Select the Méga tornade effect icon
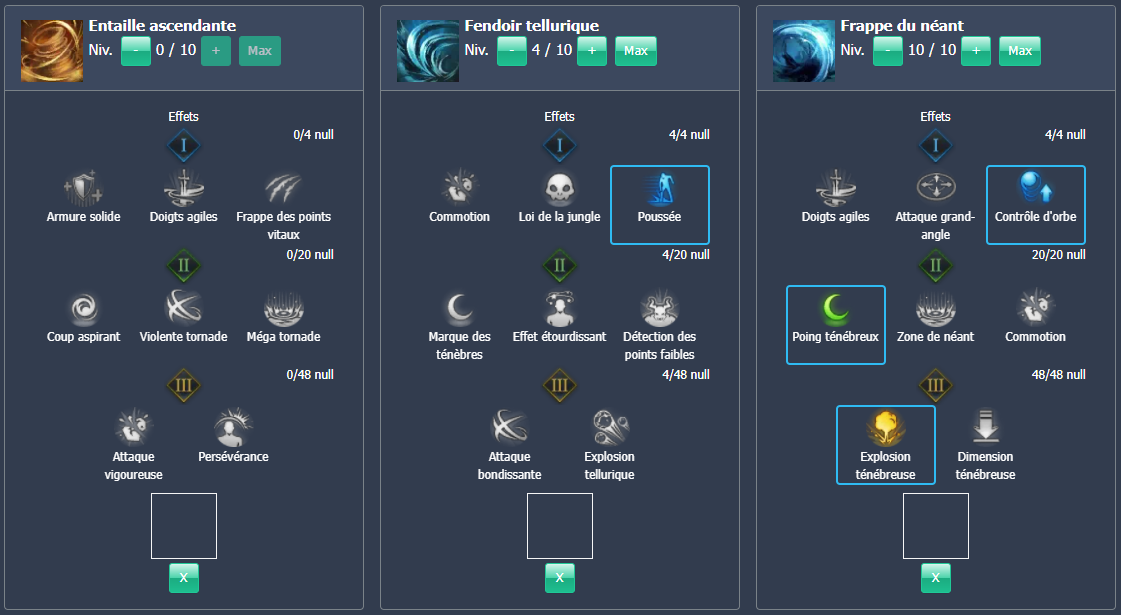1121x615 pixels. [283, 308]
